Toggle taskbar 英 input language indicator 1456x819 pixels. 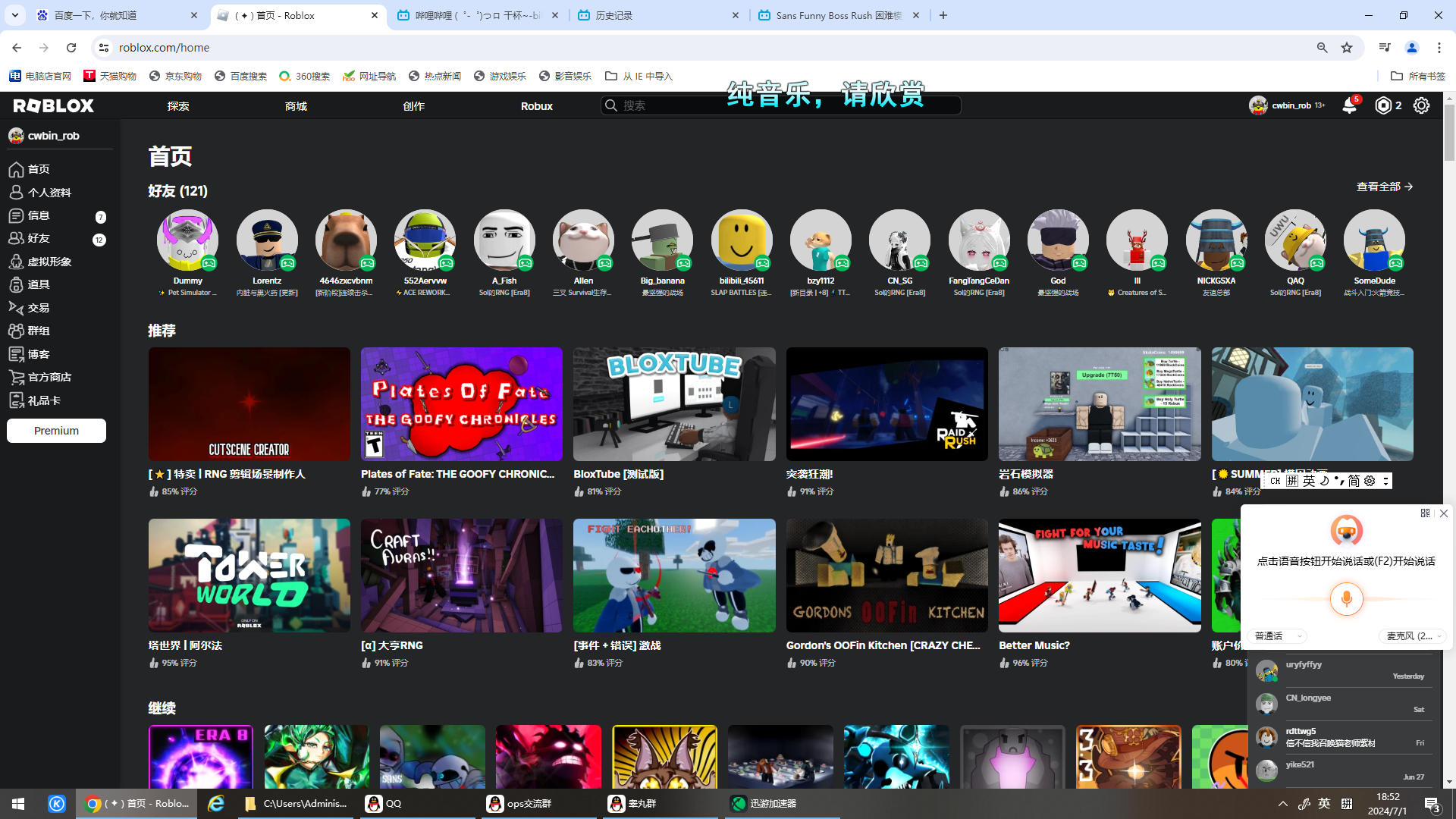[1324, 804]
